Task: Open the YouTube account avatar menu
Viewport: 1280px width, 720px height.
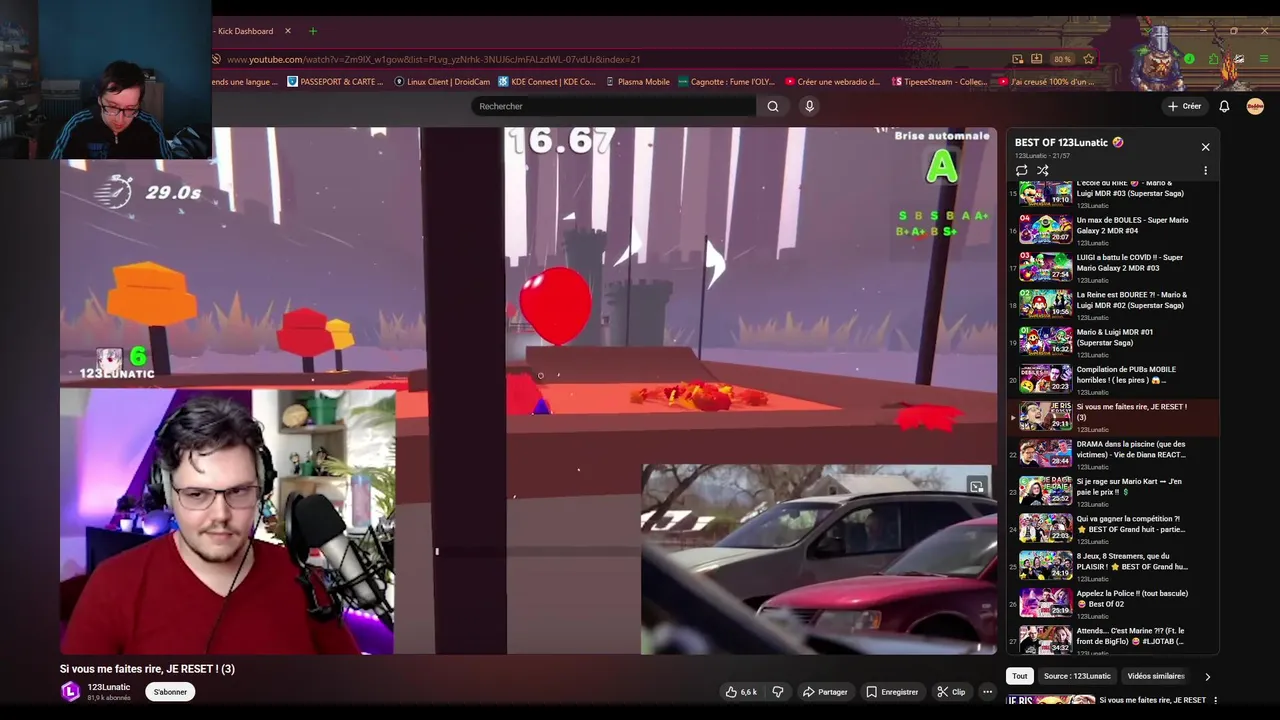Action: tap(1255, 106)
